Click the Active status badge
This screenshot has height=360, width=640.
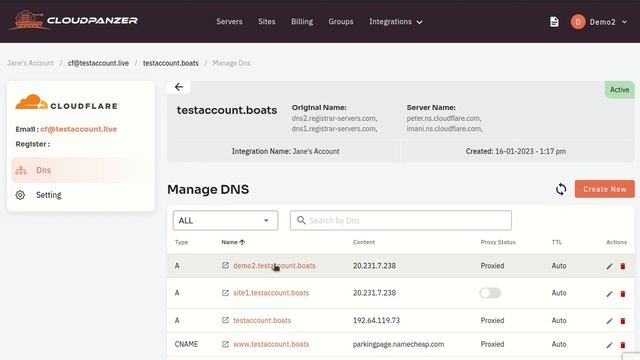coord(620,90)
